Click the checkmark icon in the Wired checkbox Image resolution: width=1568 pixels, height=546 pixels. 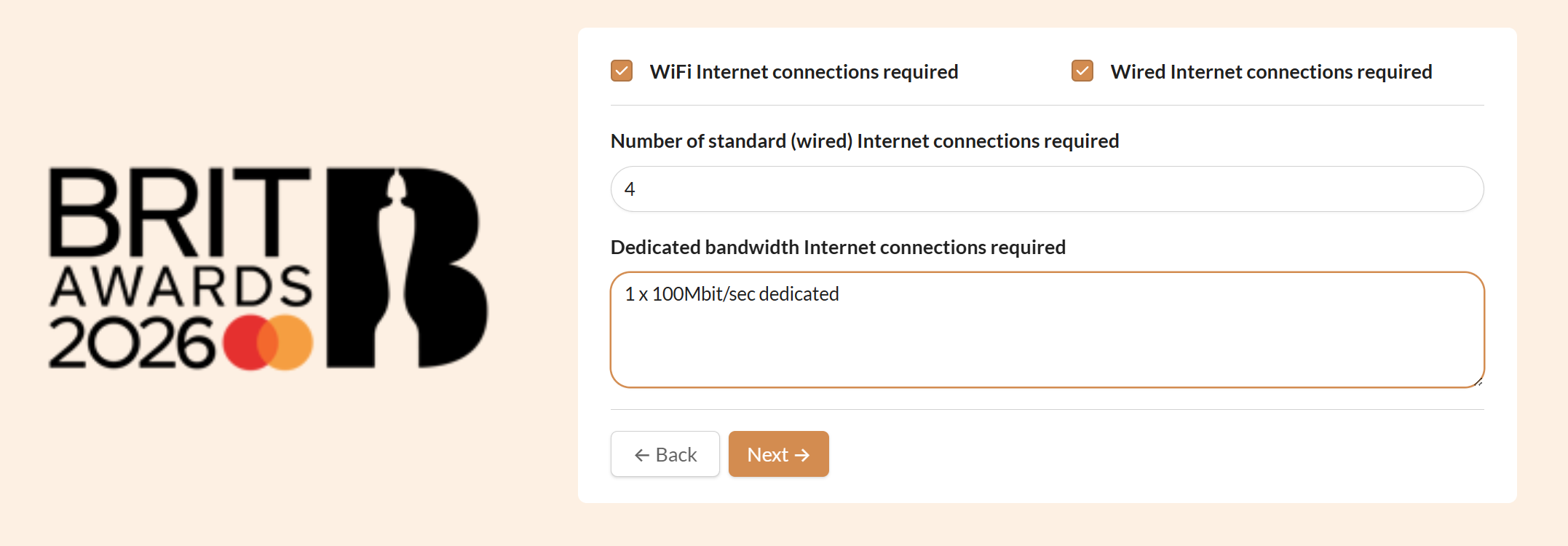[1082, 71]
